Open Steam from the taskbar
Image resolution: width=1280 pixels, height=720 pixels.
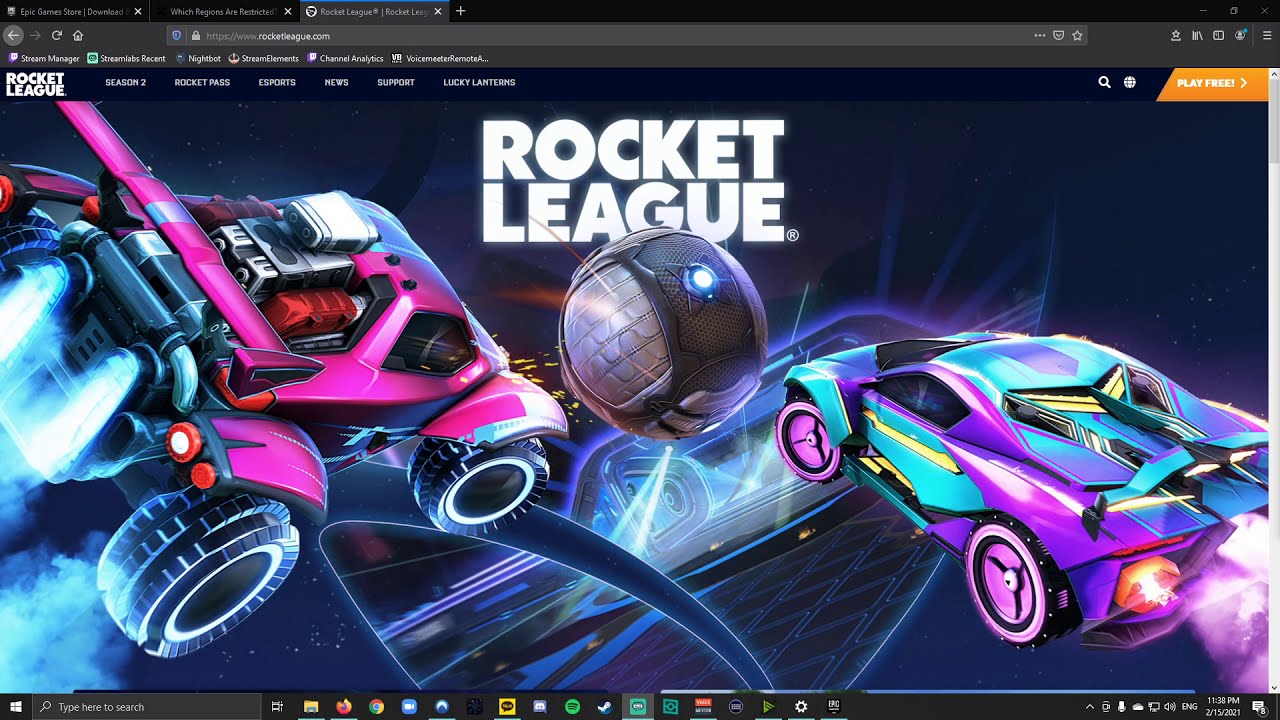[605, 707]
